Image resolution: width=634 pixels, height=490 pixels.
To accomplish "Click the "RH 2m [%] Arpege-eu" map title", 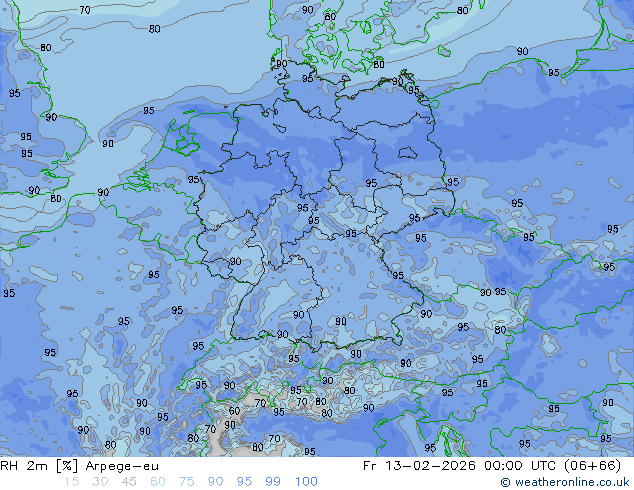I will (x=79, y=466).
